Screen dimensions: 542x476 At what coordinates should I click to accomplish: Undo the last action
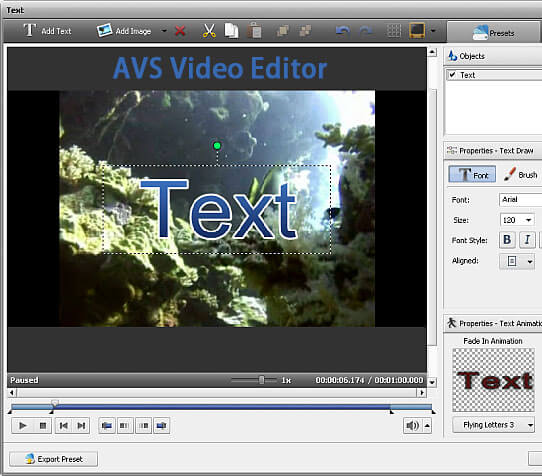343,31
